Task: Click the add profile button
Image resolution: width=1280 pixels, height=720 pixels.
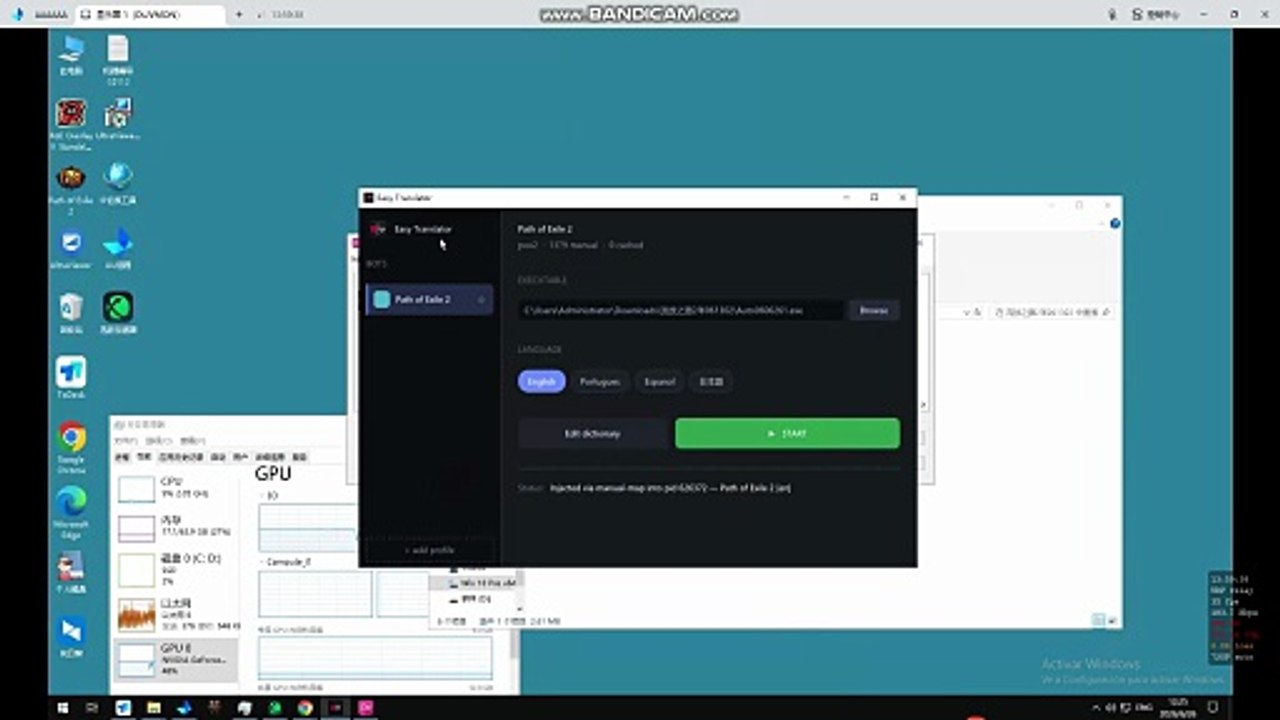Action: tap(429, 550)
